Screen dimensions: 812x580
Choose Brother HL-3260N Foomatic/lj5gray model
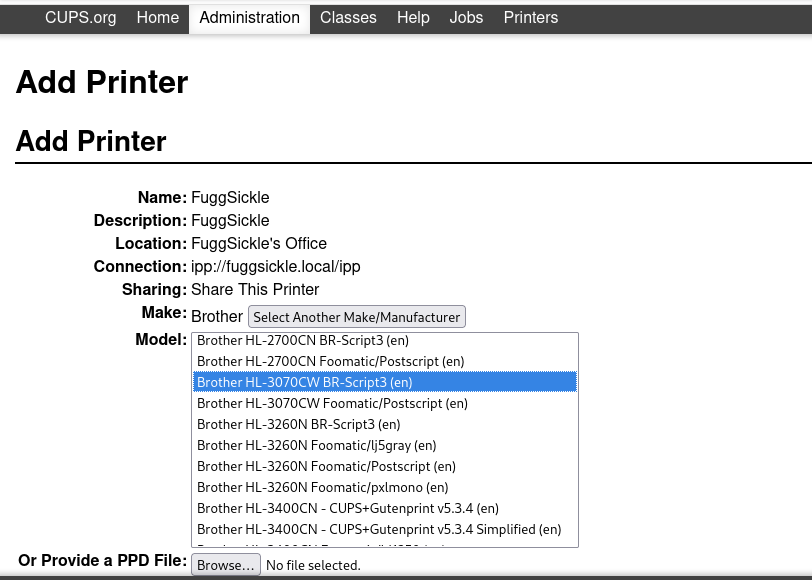point(316,445)
